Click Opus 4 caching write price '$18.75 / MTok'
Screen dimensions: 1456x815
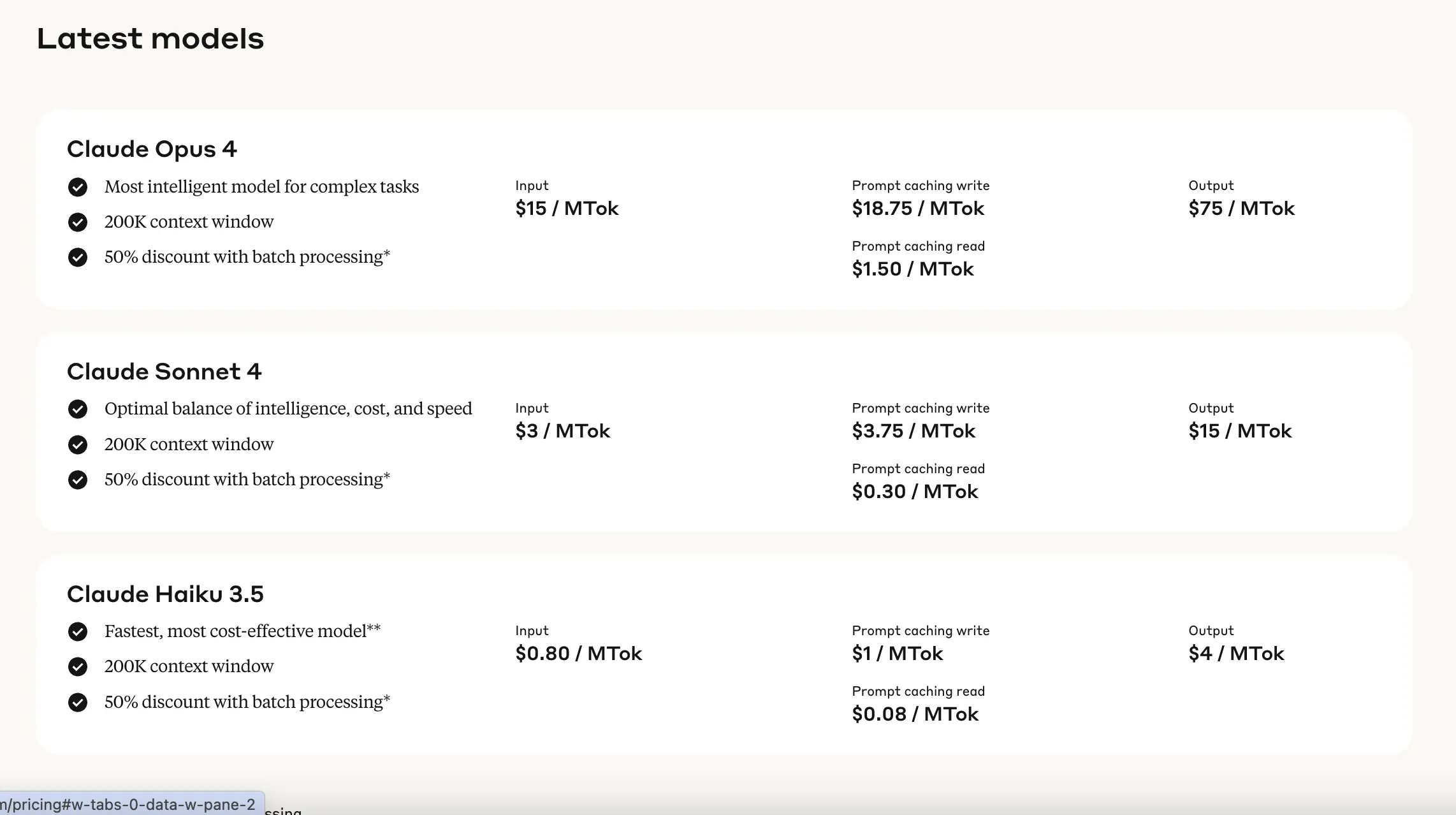click(x=918, y=208)
